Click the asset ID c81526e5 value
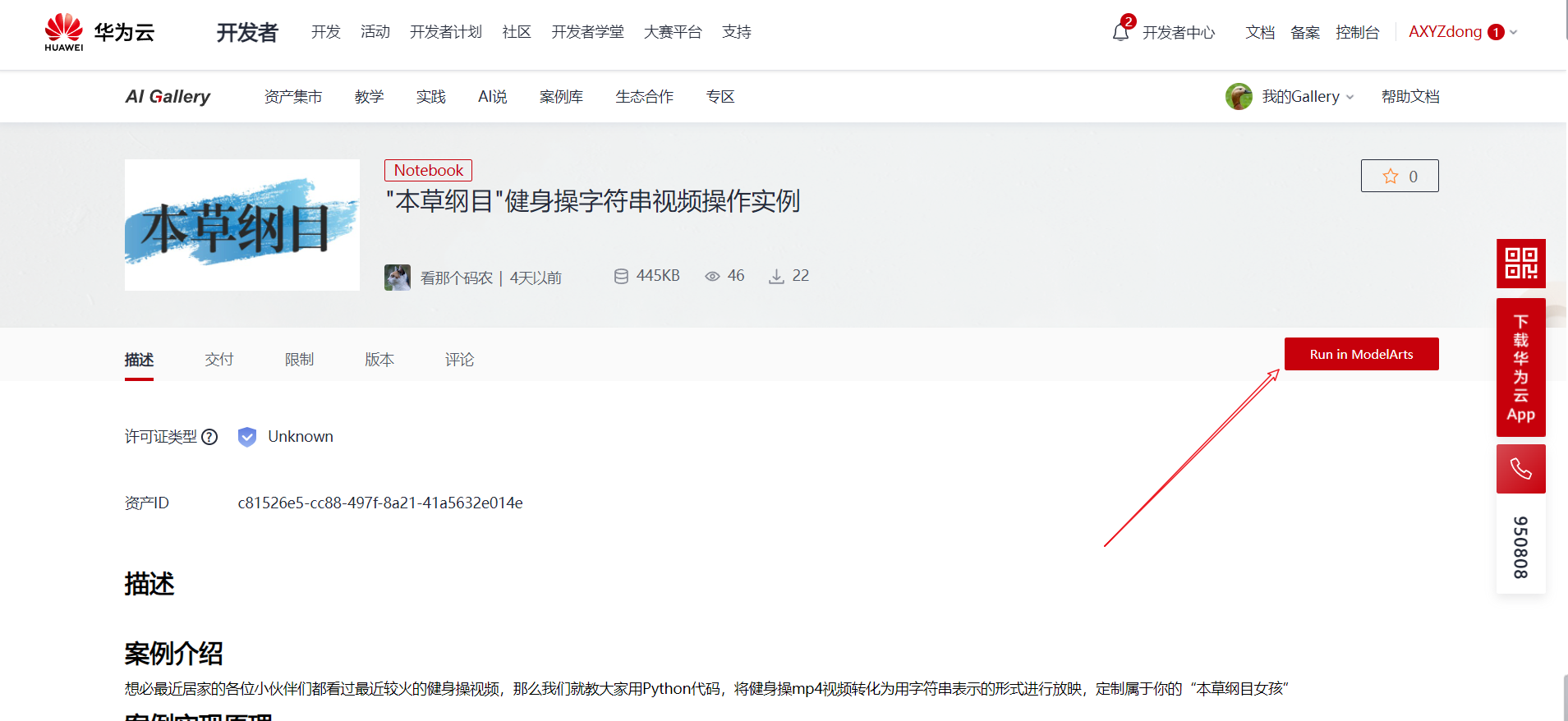Screen dimensions: 1568x721 pyautogui.click(x=380, y=503)
